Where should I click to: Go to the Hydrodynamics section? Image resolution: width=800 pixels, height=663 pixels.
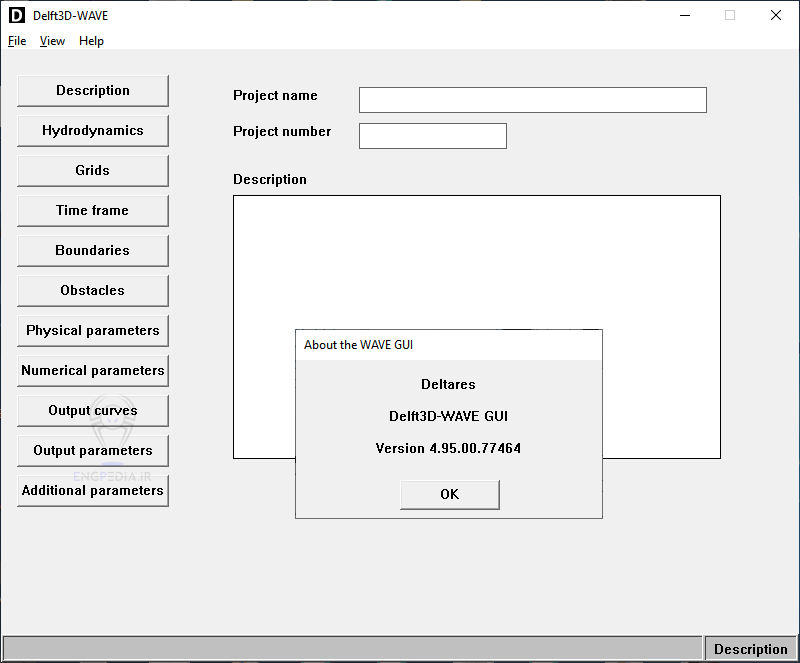[x=93, y=131]
